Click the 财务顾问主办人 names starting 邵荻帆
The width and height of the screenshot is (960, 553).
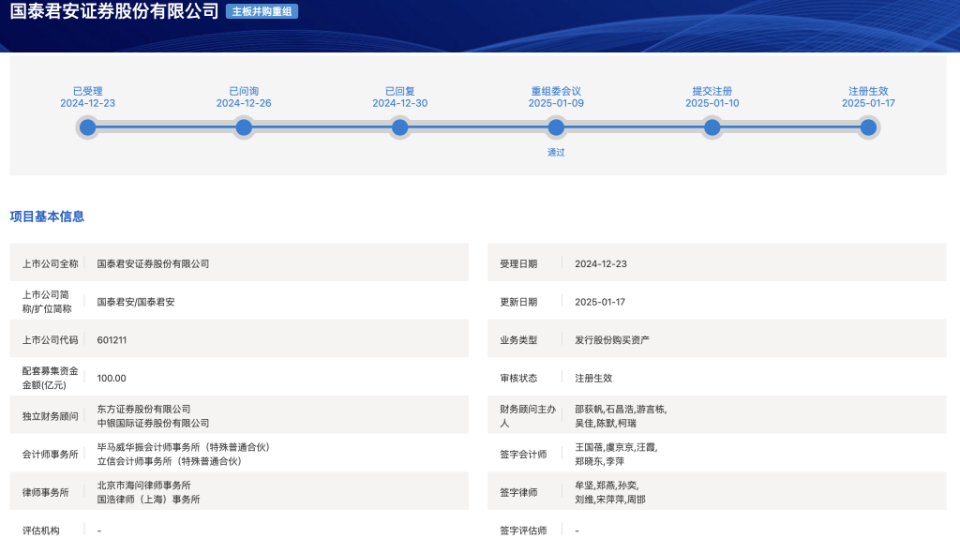click(x=621, y=416)
